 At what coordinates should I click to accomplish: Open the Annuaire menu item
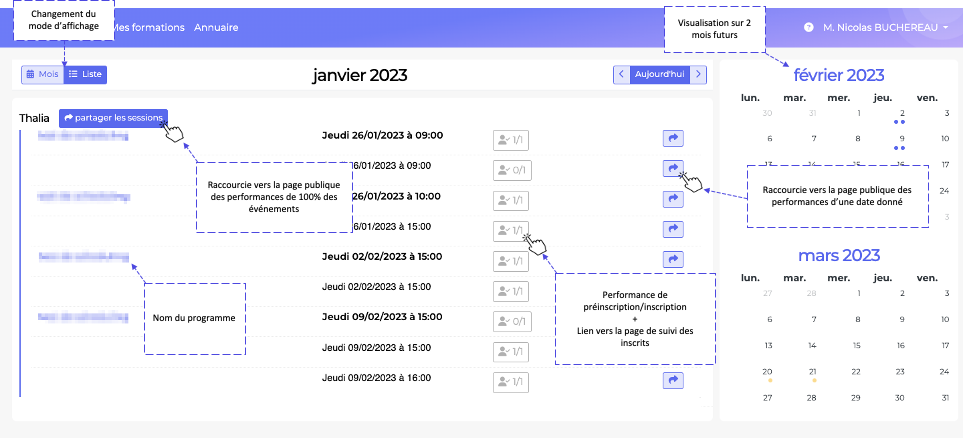click(216, 28)
